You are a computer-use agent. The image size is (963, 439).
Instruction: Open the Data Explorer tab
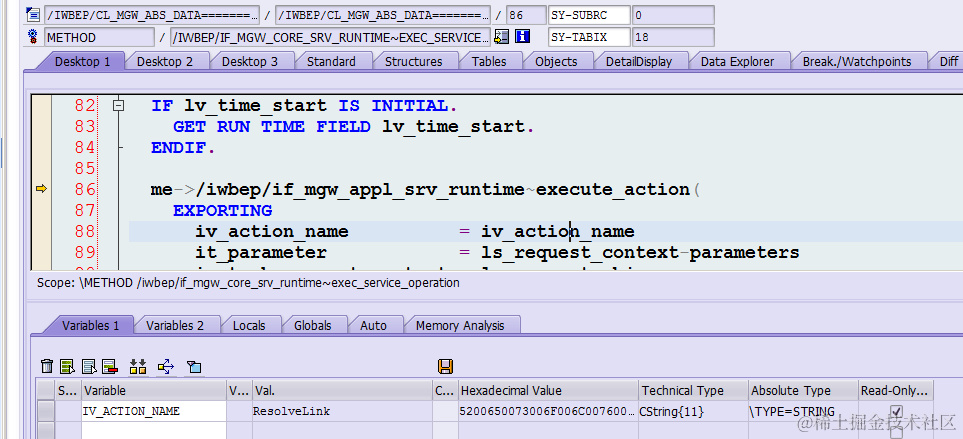click(x=737, y=61)
